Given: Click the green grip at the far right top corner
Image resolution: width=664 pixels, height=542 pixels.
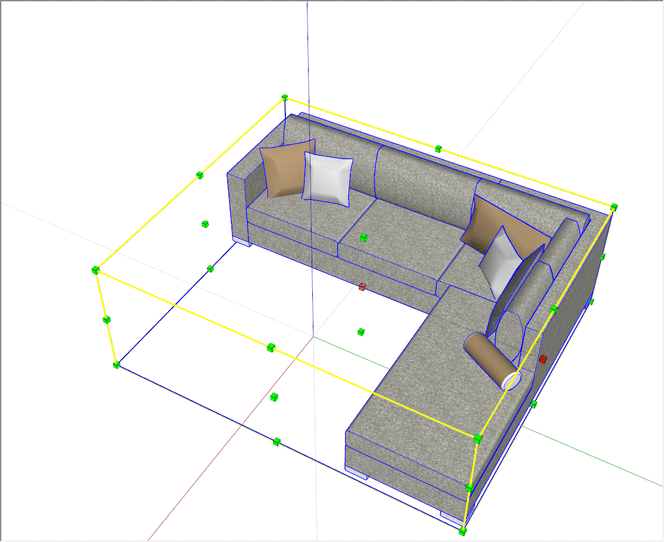Looking at the screenshot, I should (x=615, y=208).
